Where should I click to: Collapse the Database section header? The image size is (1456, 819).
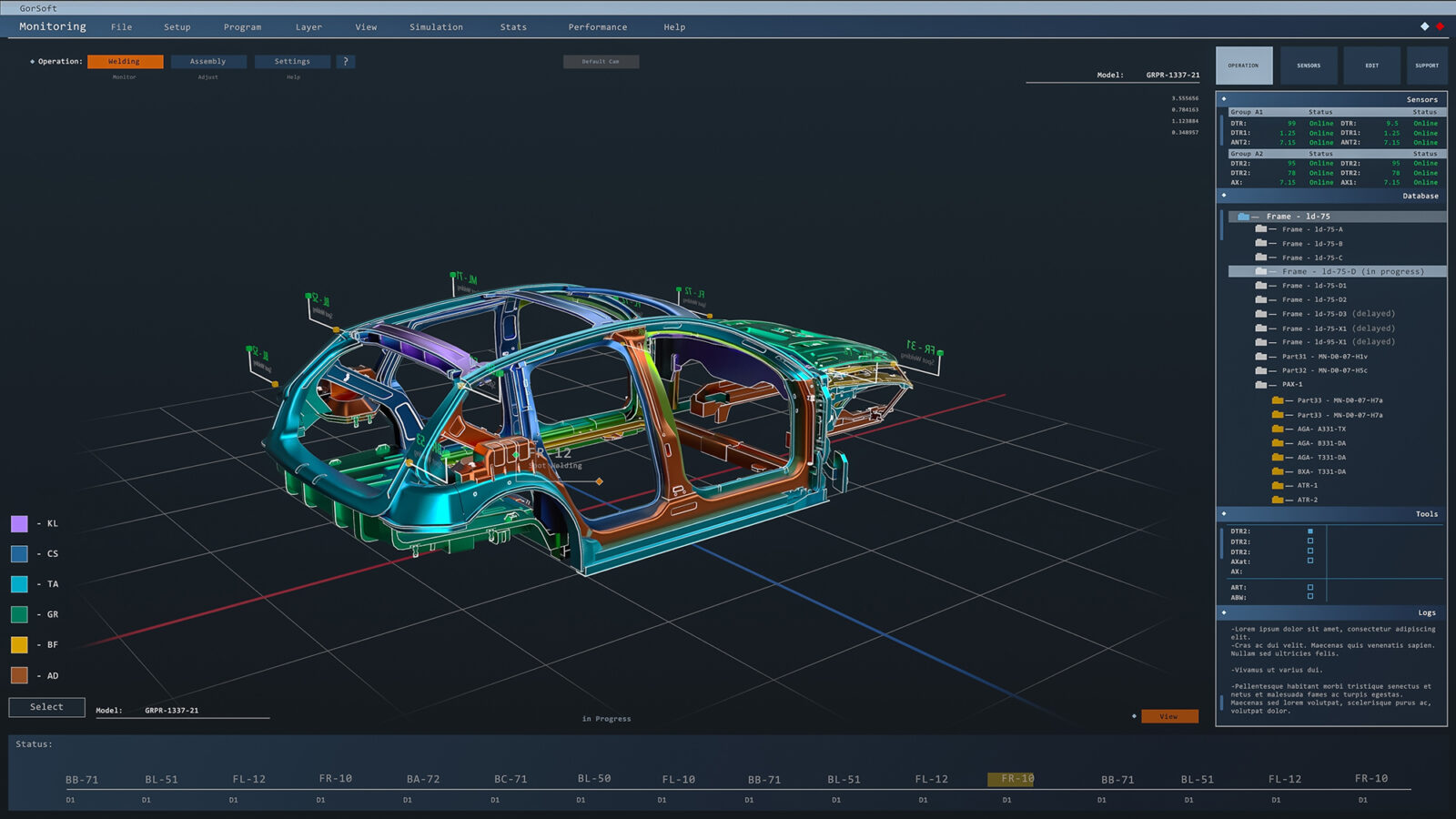pyautogui.click(x=1223, y=196)
